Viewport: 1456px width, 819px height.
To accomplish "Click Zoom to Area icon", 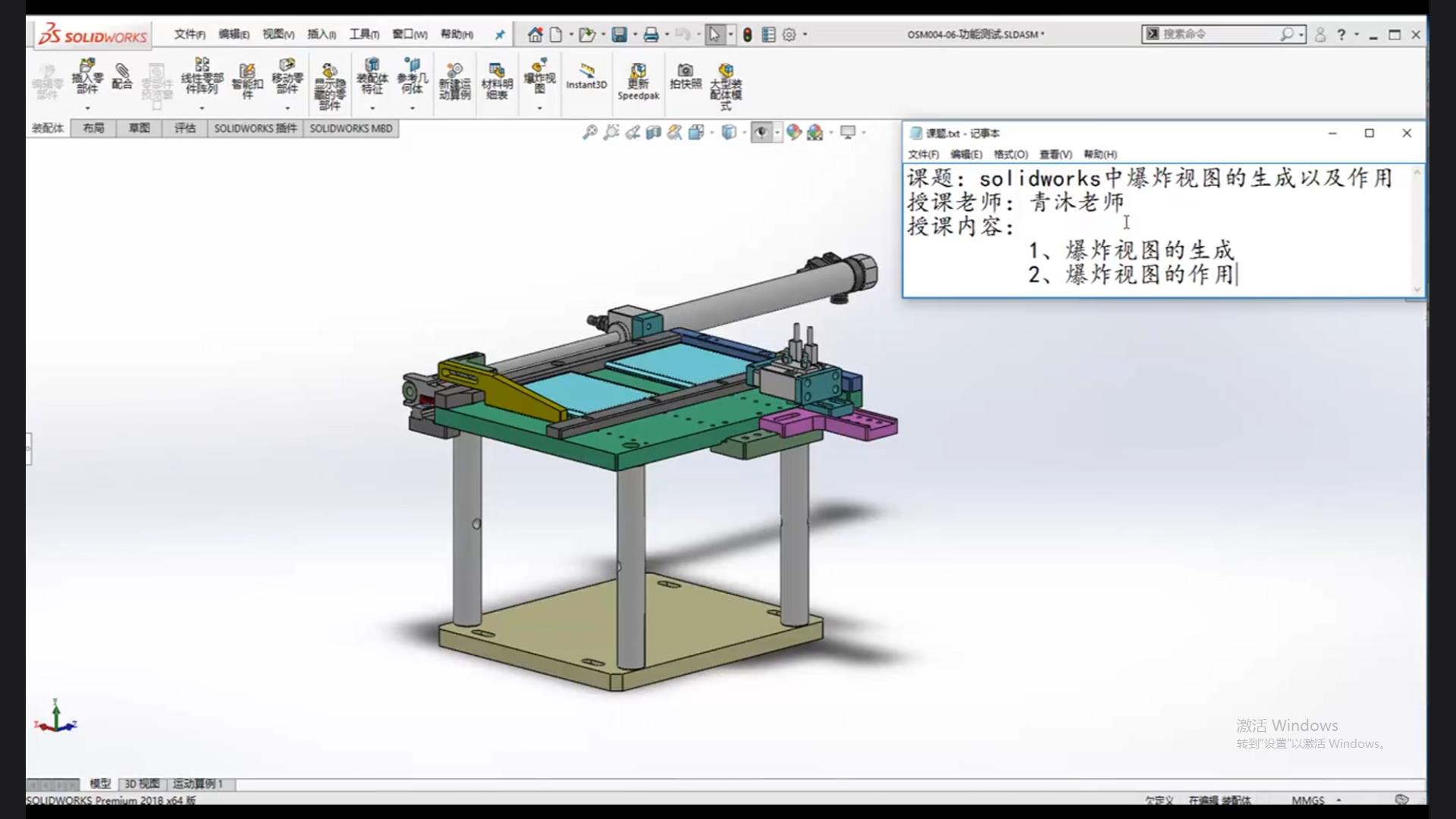I will click(610, 133).
